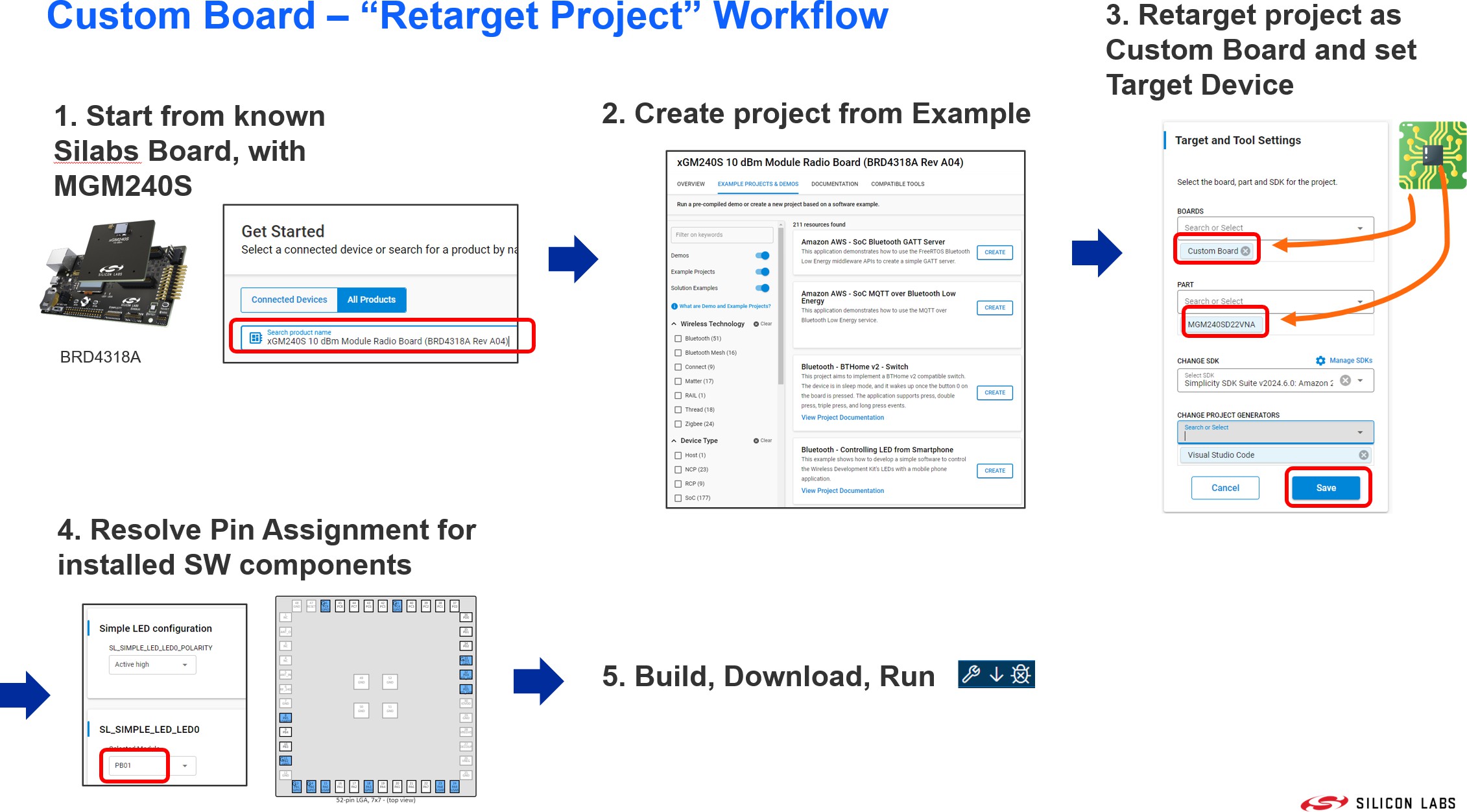Check the Thread (18) filter
This screenshot has height=812, width=1467.
(678, 410)
